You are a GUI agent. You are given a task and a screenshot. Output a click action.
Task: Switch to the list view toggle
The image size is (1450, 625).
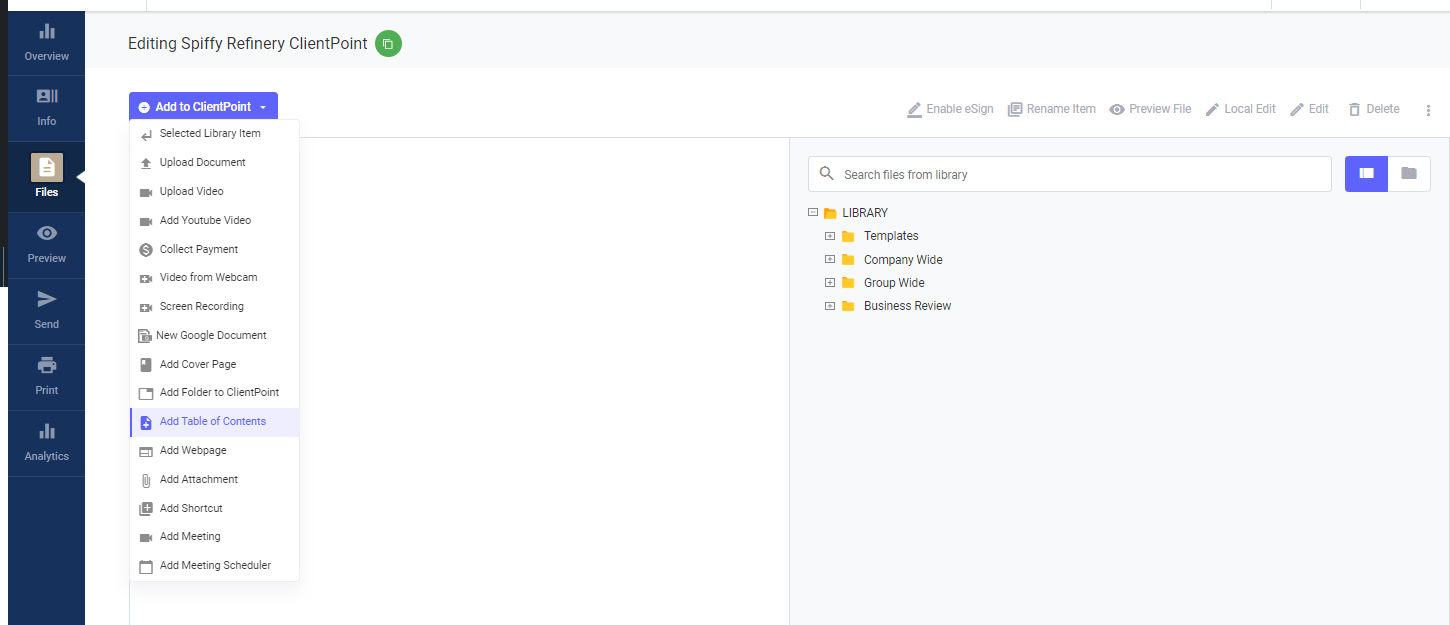[1366, 174]
